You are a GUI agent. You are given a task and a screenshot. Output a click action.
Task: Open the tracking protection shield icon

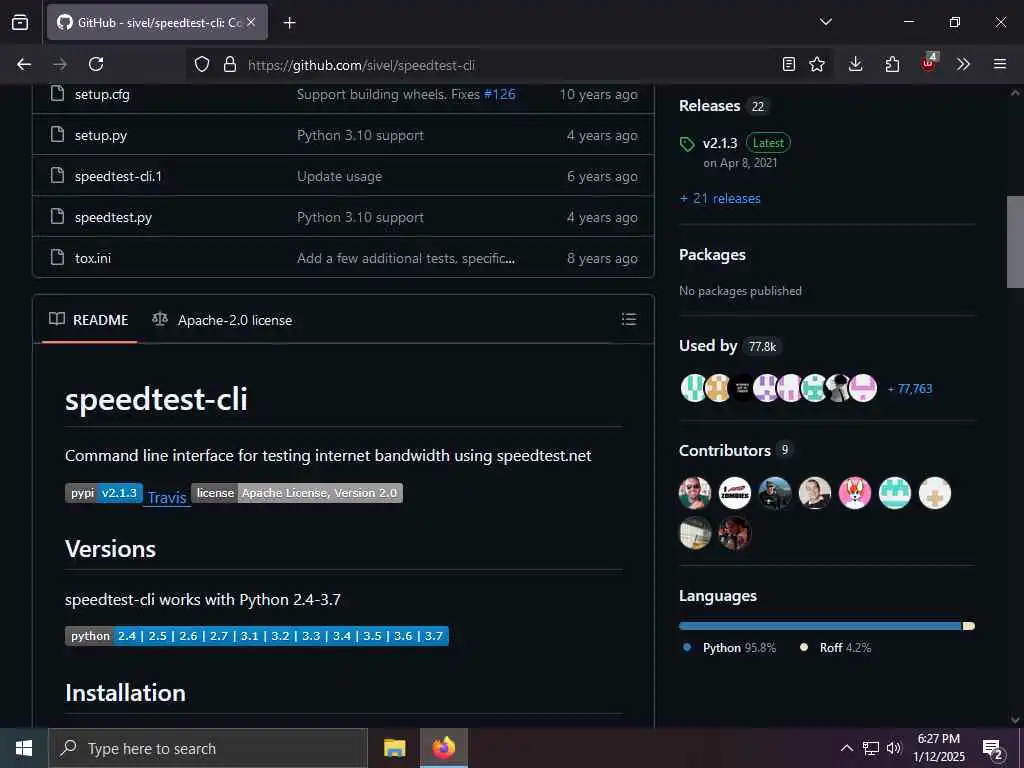click(x=202, y=64)
